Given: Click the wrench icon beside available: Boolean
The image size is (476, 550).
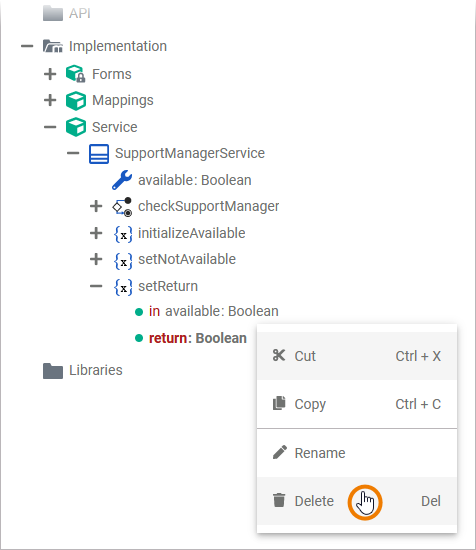Looking at the screenshot, I should pyautogui.click(x=122, y=180).
